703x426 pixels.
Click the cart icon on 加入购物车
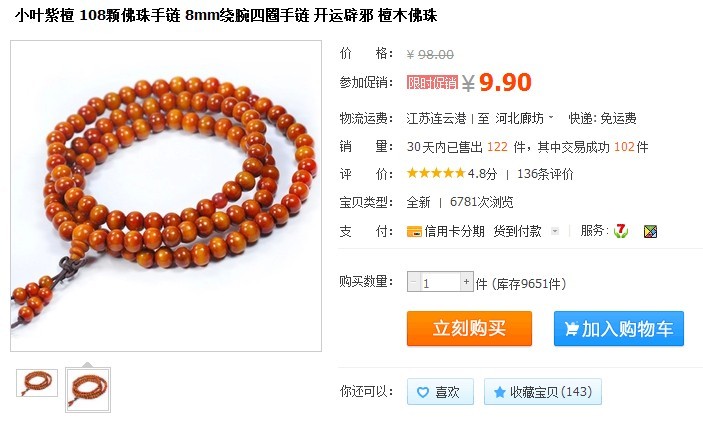(x=572, y=329)
